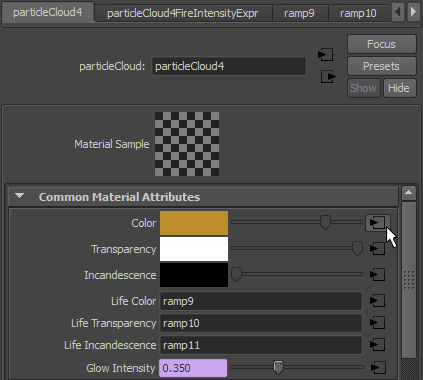This screenshot has width=423, height=380.
Task: Click the Show button
Action: pos(363,88)
